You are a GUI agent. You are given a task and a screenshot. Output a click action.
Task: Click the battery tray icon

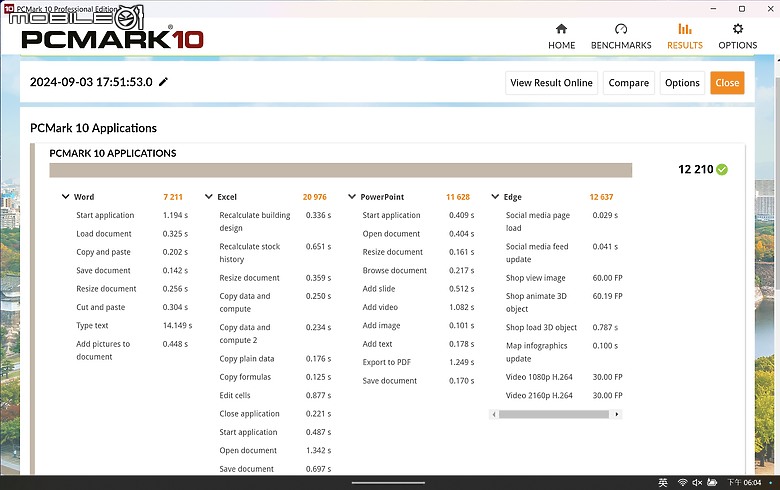click(712, 483)
